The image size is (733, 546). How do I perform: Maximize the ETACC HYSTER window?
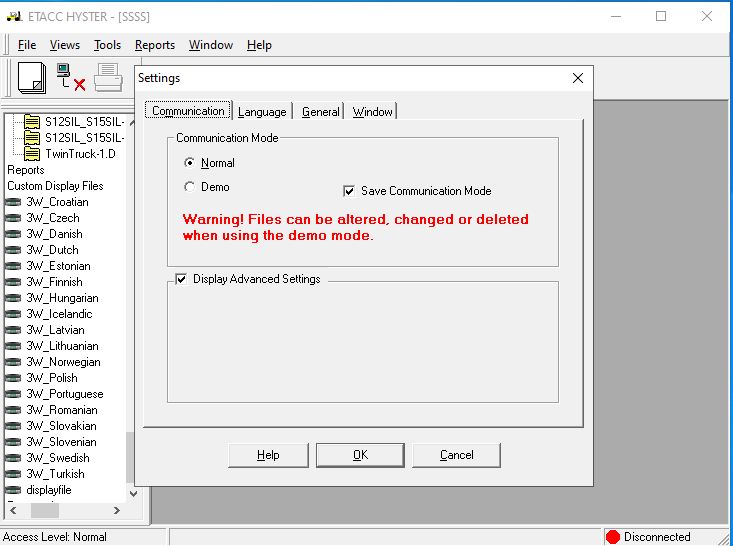click(661, 16)
